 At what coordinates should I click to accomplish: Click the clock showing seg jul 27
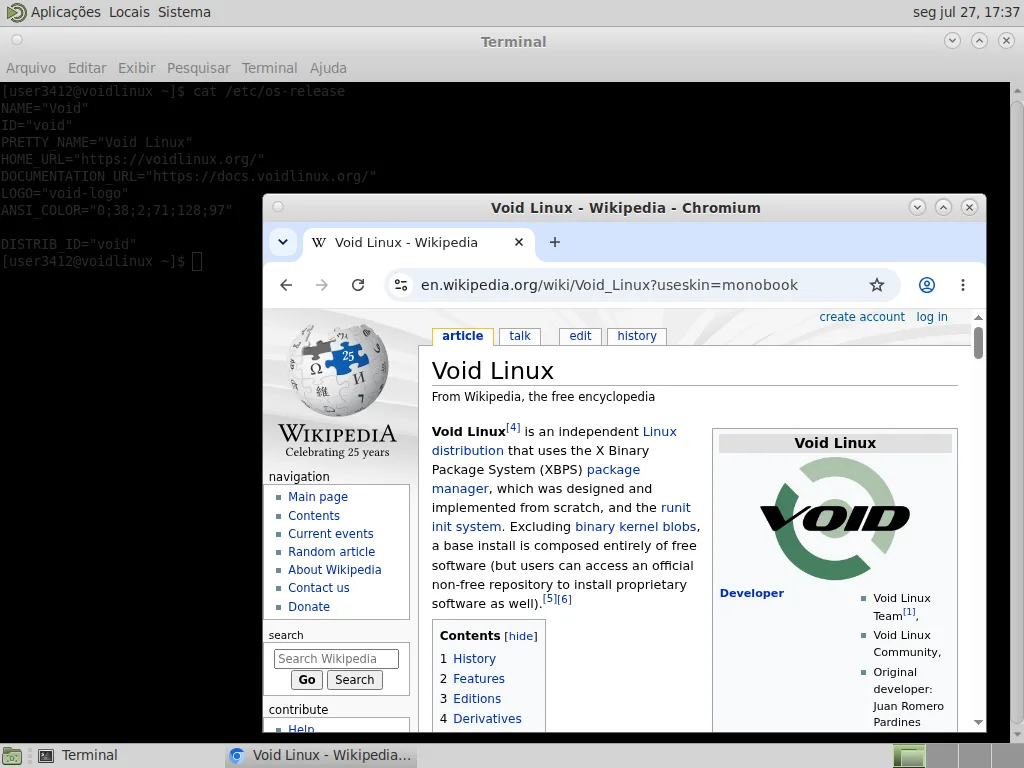(x=966, y=12)
